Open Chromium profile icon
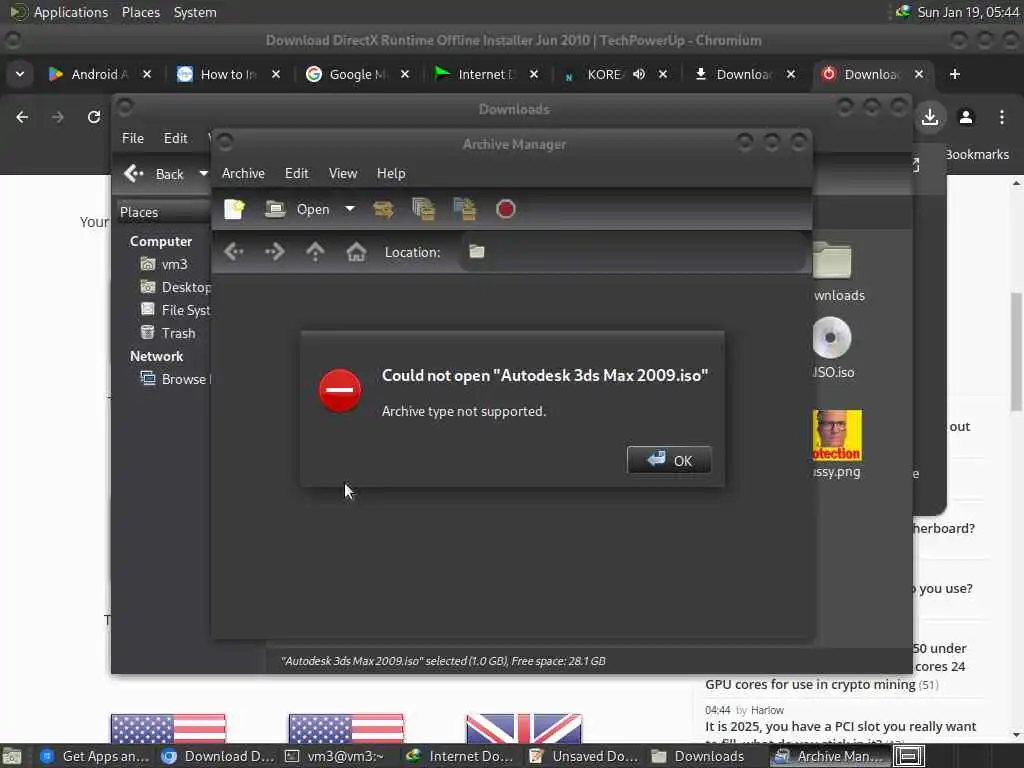 pos(966,118)
